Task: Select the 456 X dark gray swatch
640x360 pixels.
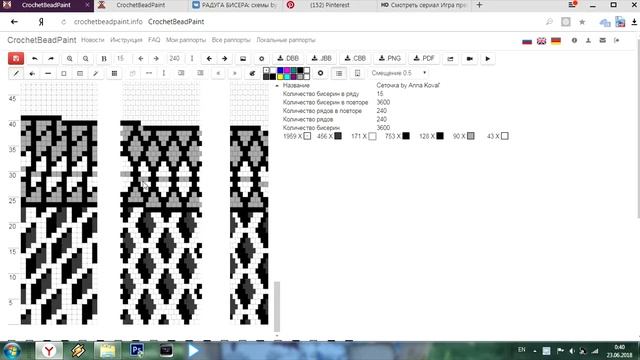Action: 338,136
